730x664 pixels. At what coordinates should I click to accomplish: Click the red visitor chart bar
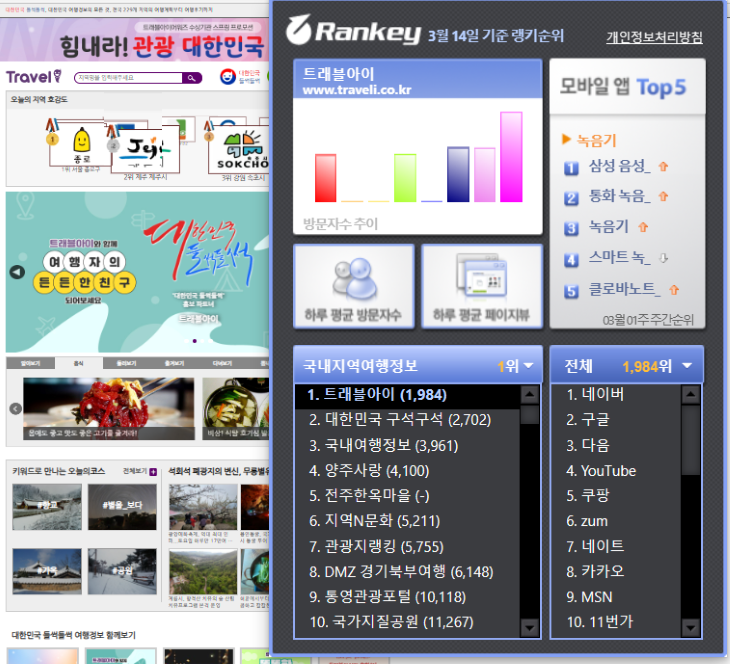coord(325,178)
